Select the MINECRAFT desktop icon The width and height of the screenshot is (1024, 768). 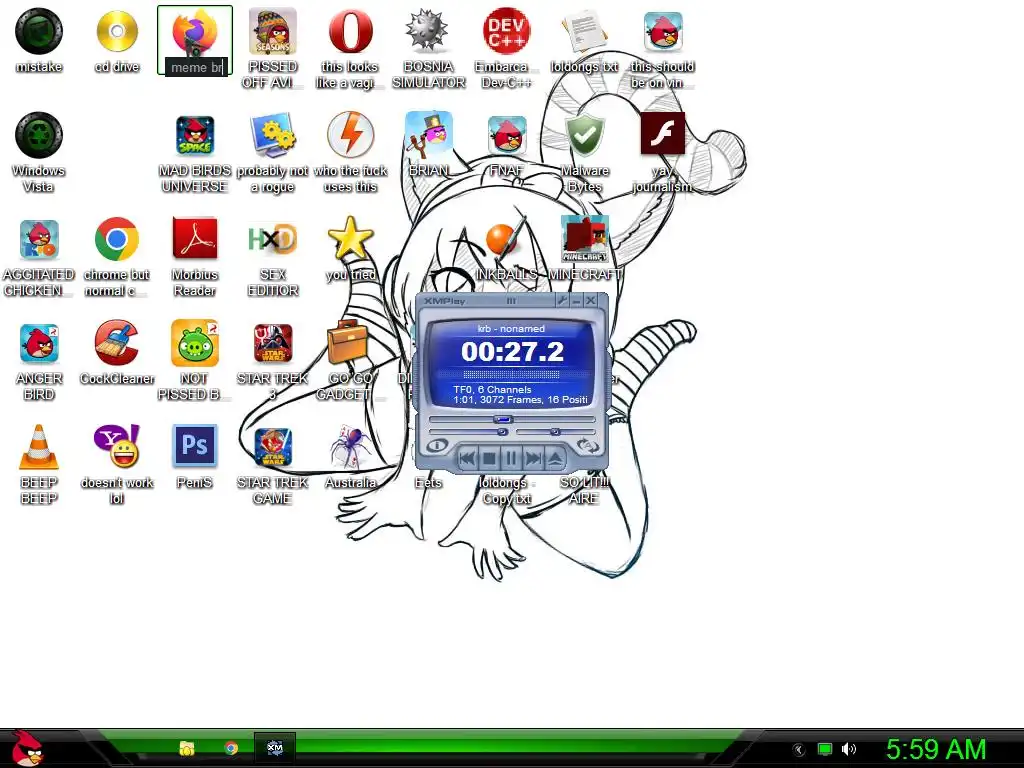point(584,239)
